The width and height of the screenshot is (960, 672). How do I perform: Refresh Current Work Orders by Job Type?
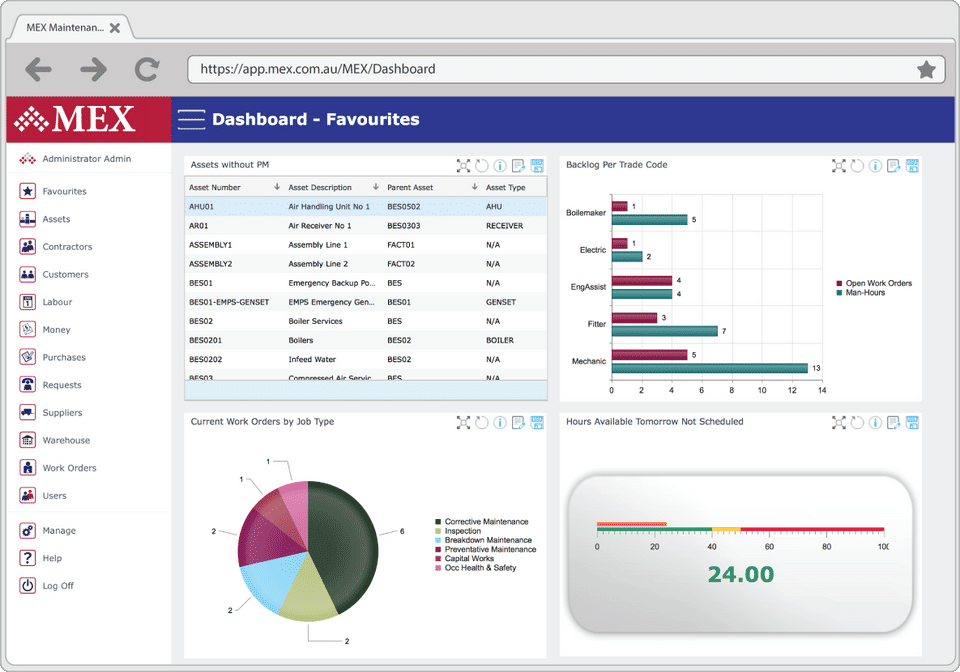[482, 422]
